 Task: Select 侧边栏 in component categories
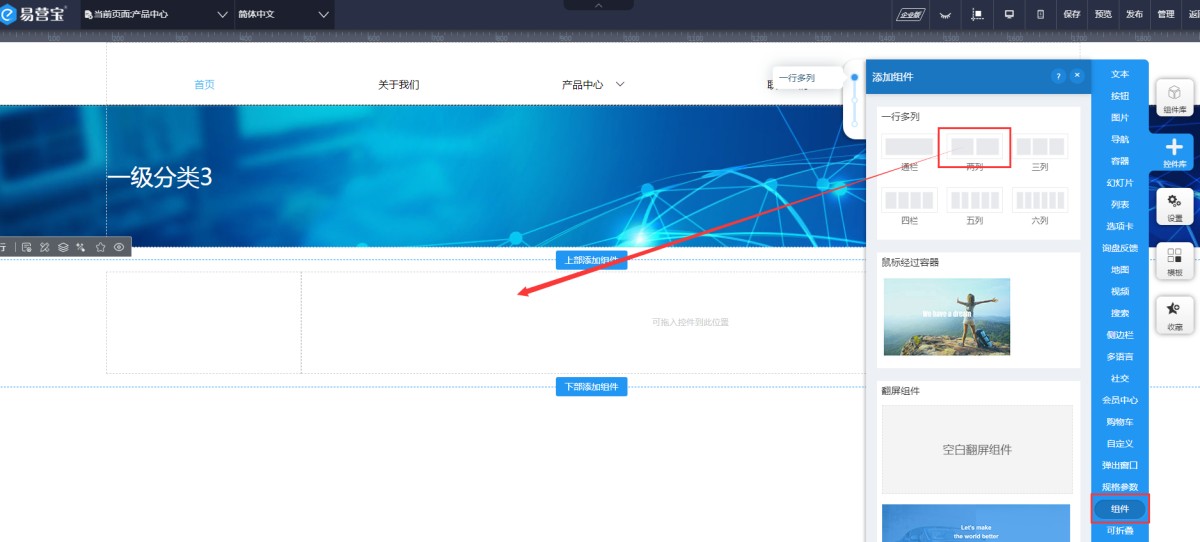1120,335
